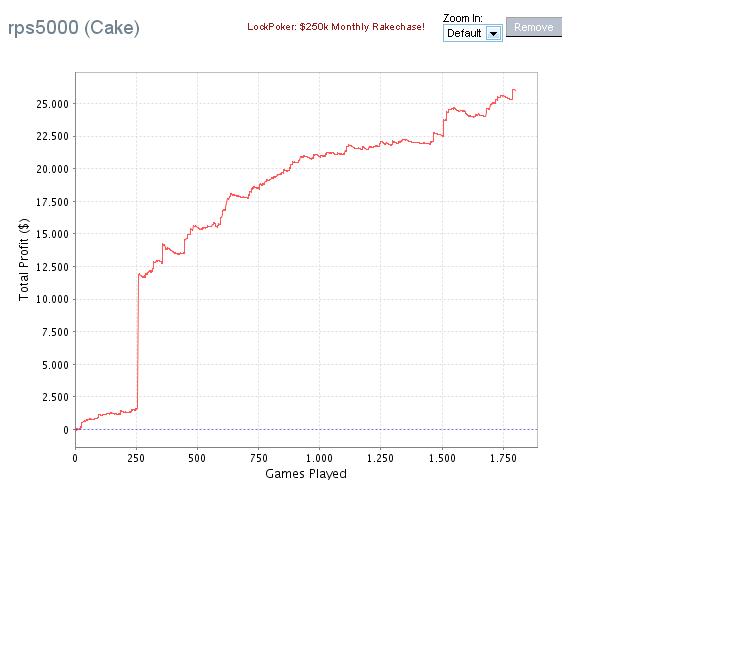
Task: Click the 10.000 y-axis label
Action: (x=52, y=299)
